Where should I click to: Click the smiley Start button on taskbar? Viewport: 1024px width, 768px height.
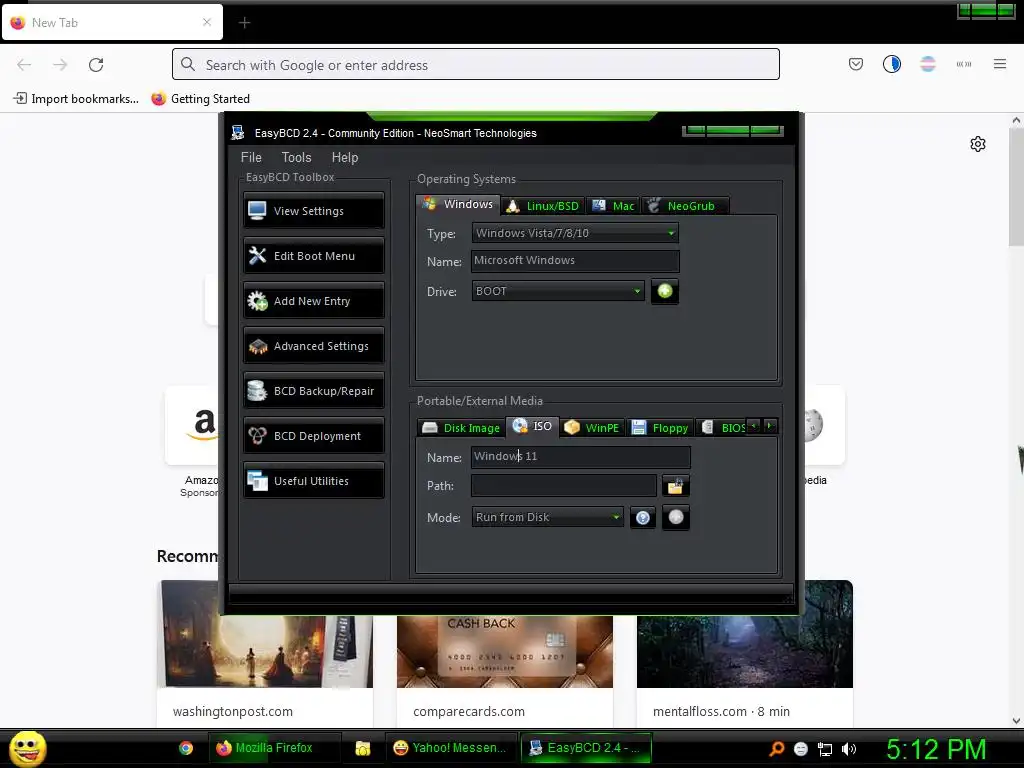point(27,748)
